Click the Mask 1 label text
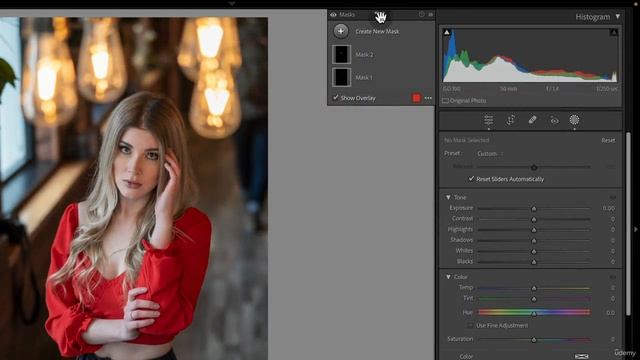Screen dimensions: 640x360 pyautogui.click(x=364, y=77)
